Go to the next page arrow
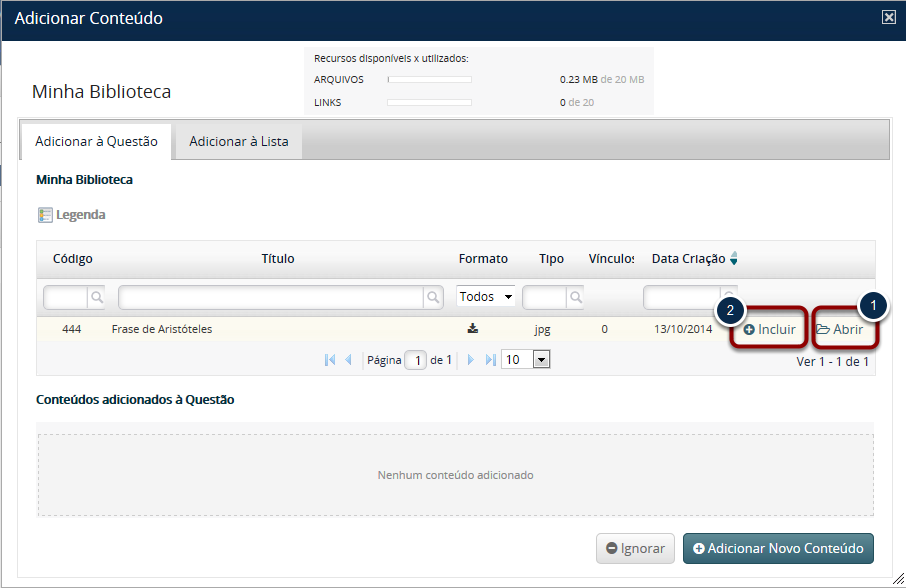 coord(471,360)
